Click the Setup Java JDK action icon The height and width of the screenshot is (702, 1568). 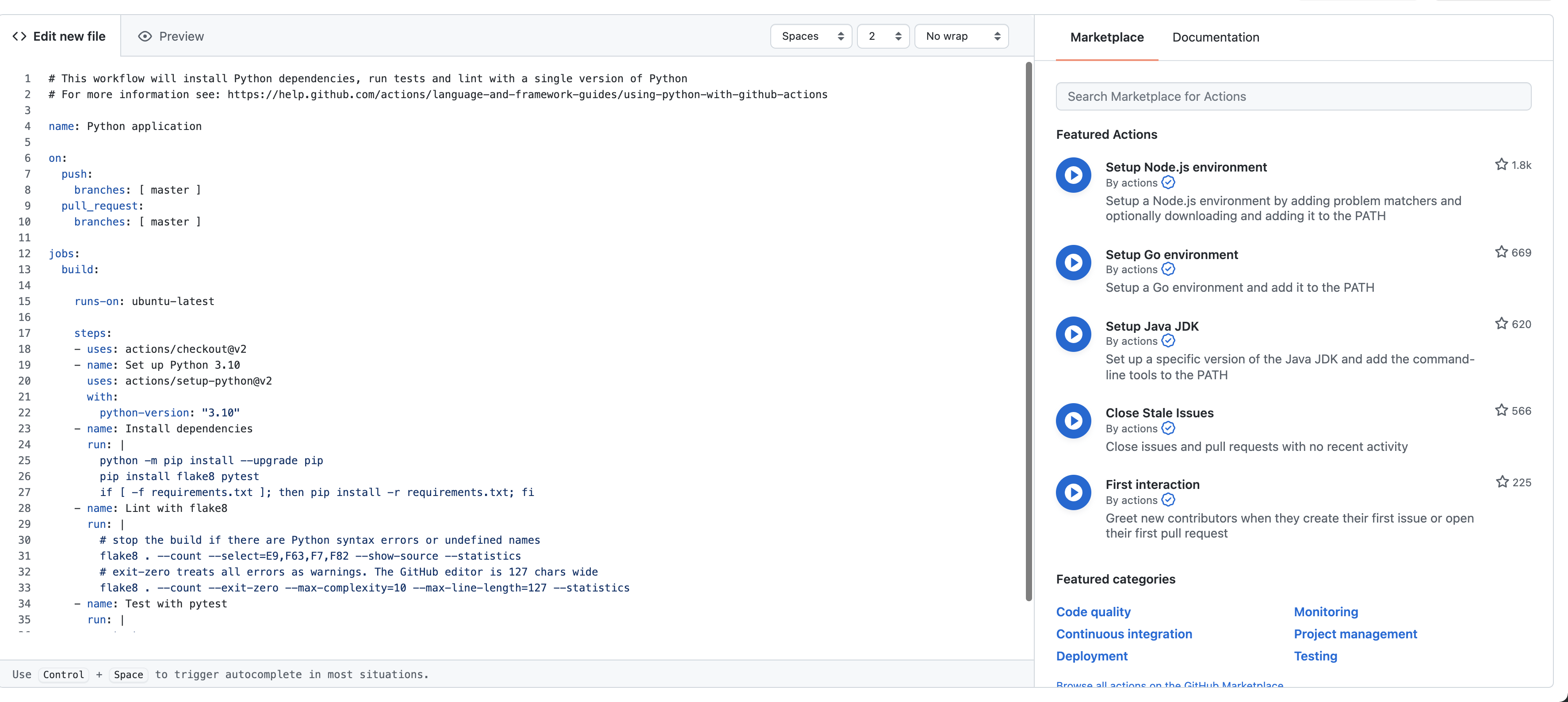pos(1073,334)
